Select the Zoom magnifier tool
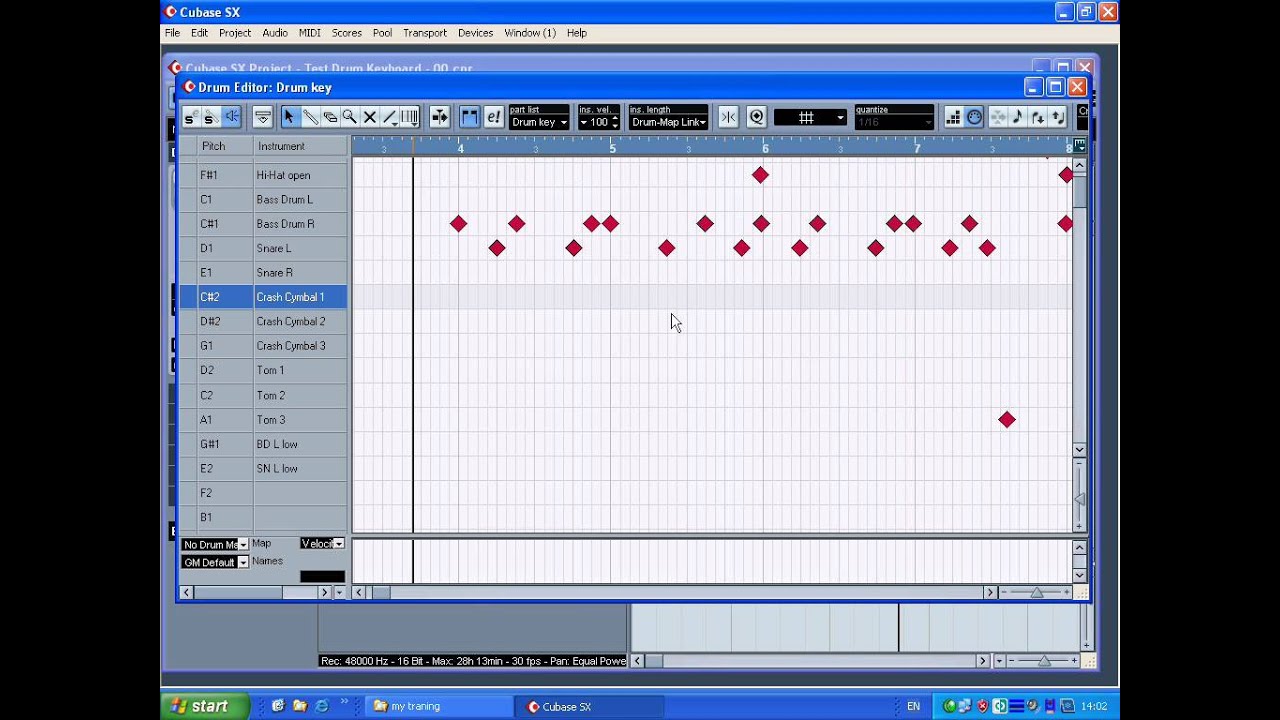Image resolution: width=1280 pixels, height=720 pixels. 350,118
